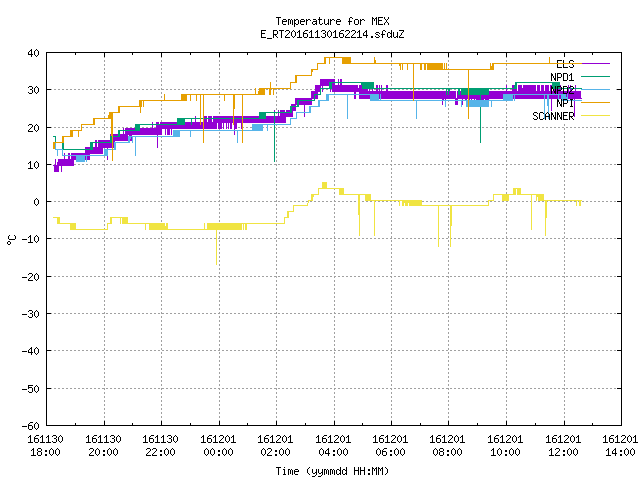The height and width of the screenshot is (480, 640).
Task: Click the x-axis tick label 161130 22:00
Action: point(160,446)
